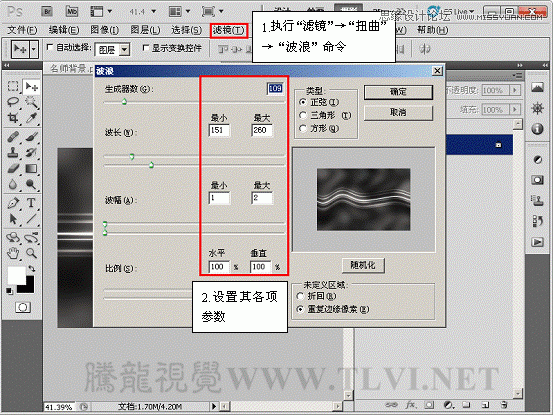Image resolution: width=553 pixels, height=415 pixels.
Task: Launch Bridge from the application bar
Action: (47, 11)
